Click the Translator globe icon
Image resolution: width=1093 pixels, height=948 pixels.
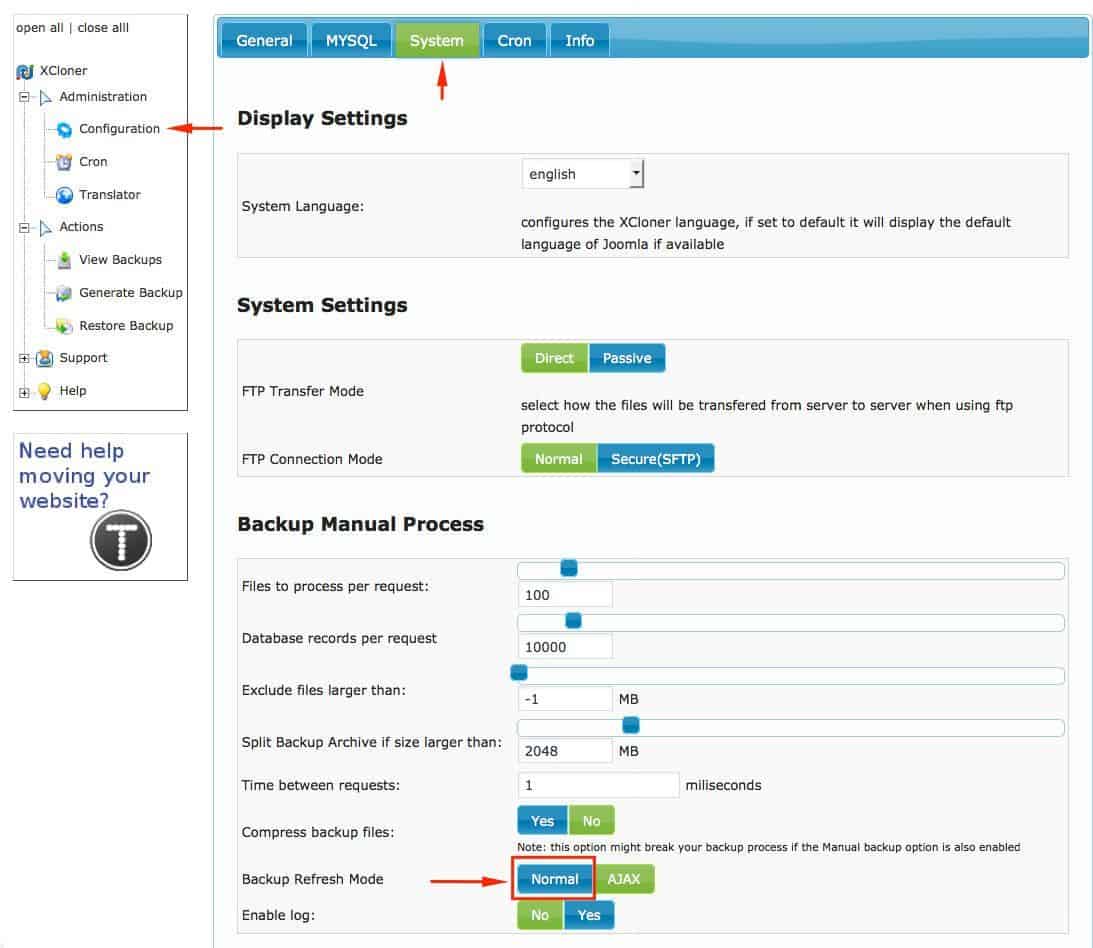click(x=64, y=195)
